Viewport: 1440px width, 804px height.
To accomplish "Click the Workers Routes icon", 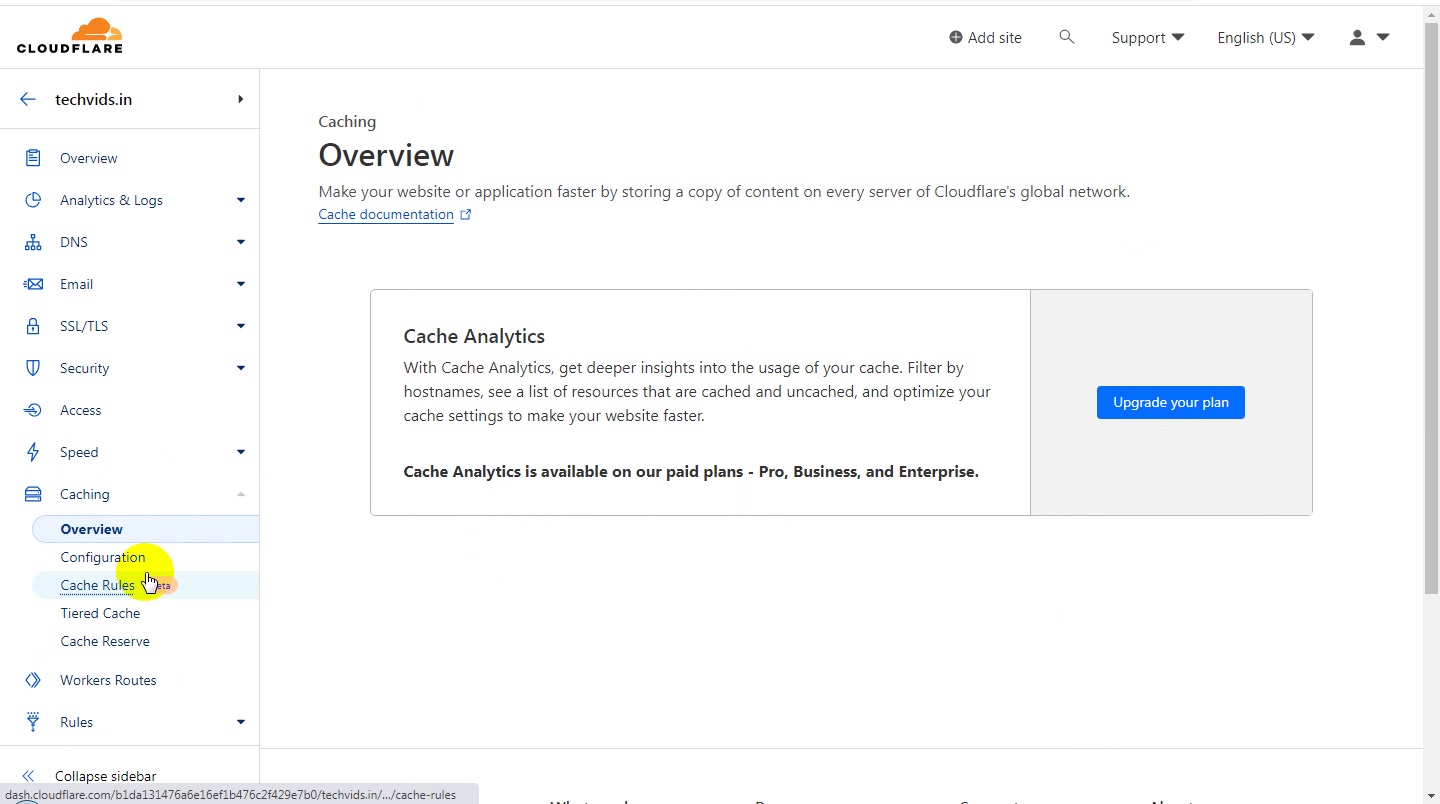I will tap(33, 680).
